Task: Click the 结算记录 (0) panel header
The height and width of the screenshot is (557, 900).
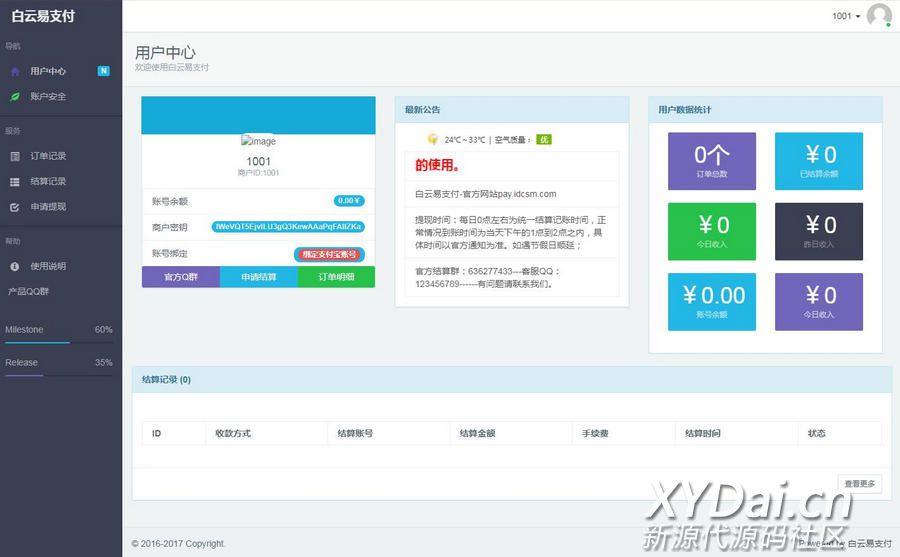Action: tap(512, 380)
